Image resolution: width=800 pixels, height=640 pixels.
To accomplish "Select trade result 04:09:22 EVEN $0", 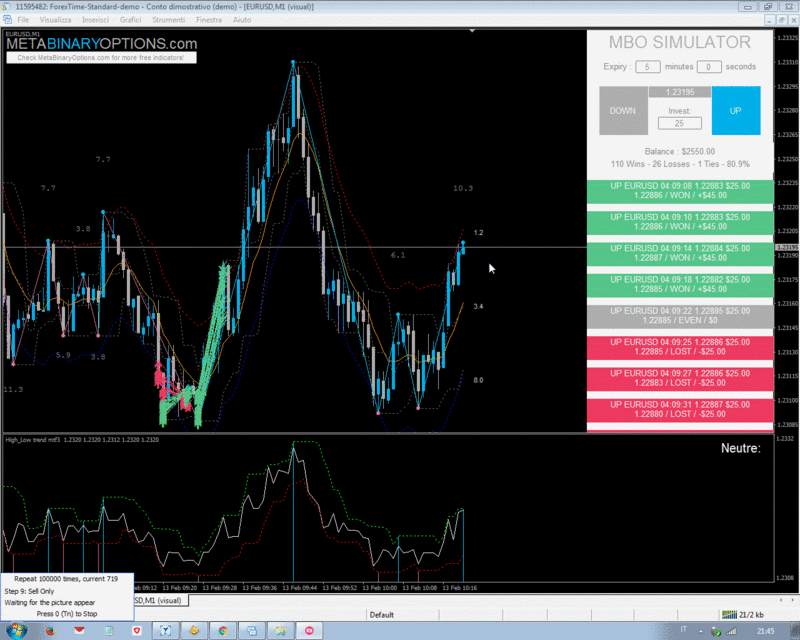I will (x=680, y=316).
